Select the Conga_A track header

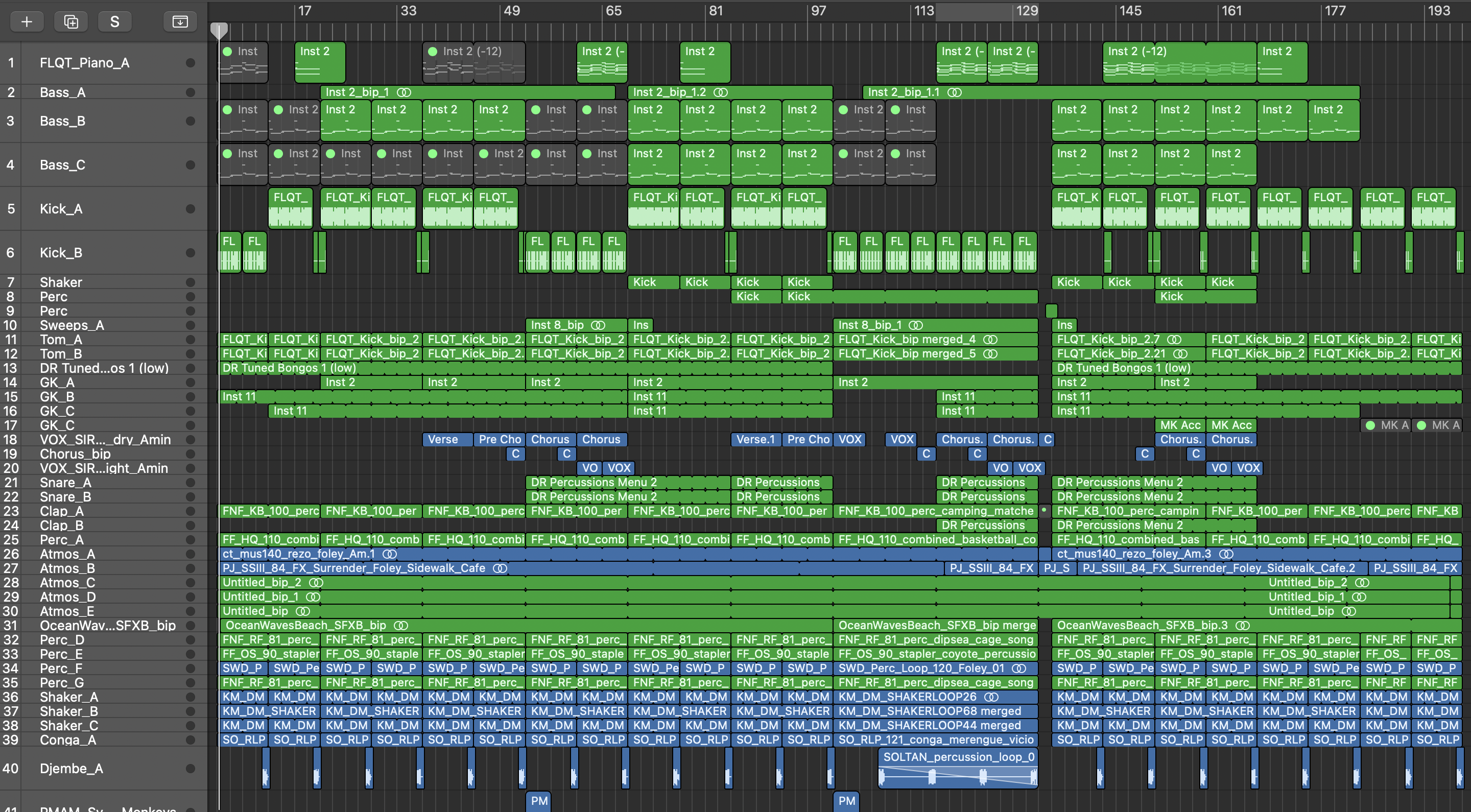click(104, 739)
